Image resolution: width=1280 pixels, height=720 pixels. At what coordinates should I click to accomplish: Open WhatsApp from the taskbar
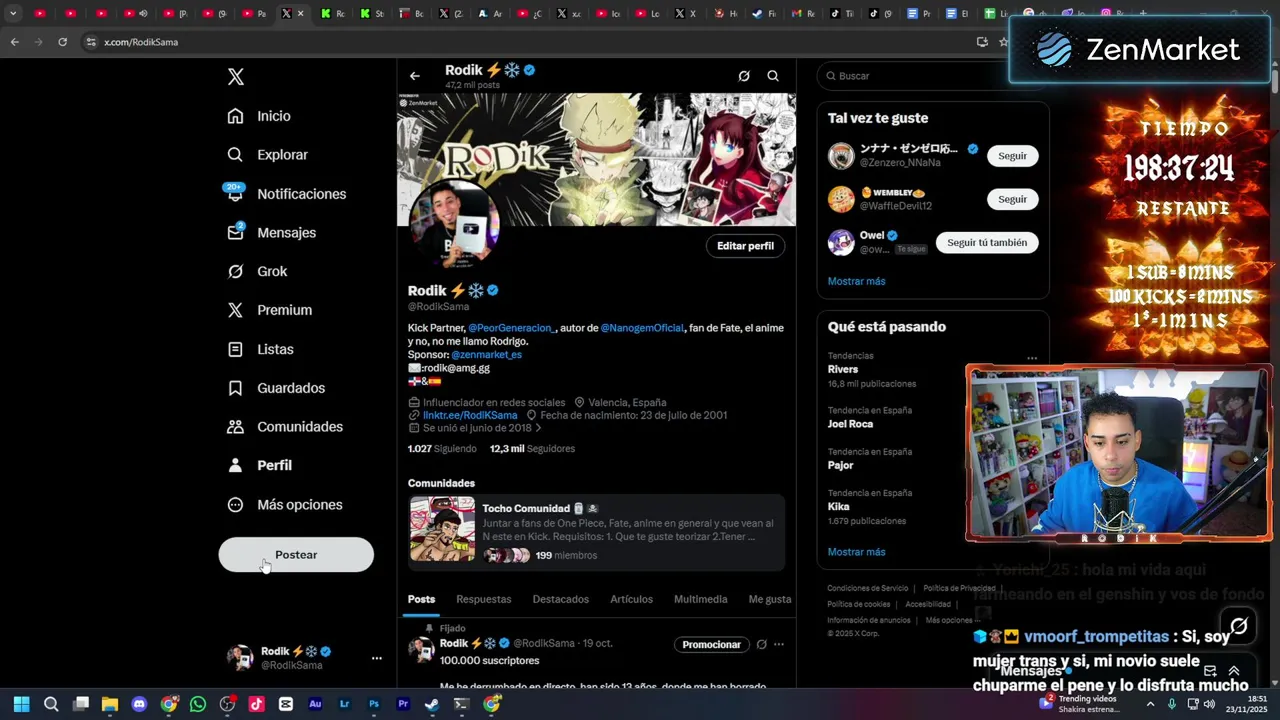[x=198, y=704]
